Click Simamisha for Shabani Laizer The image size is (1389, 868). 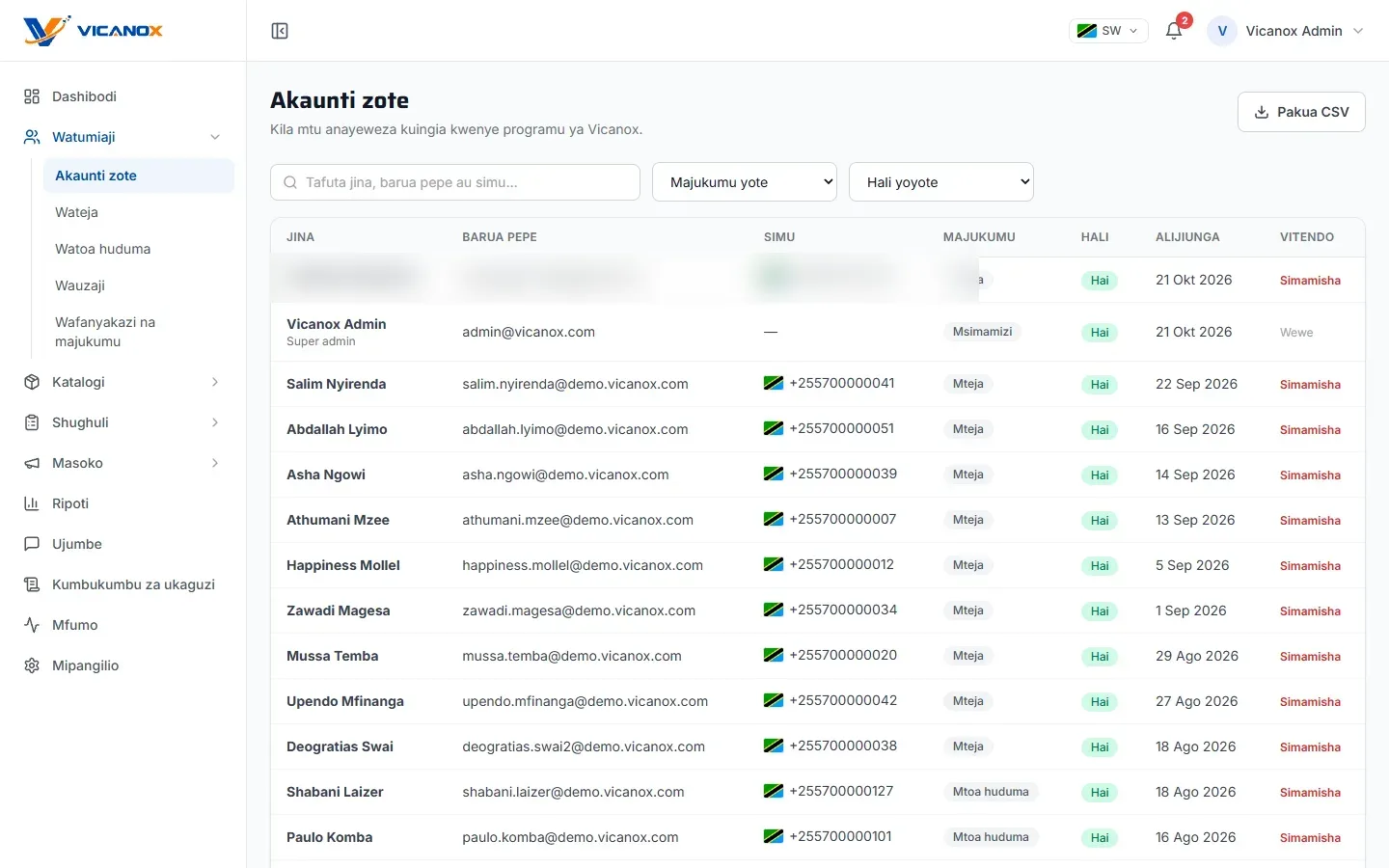1310,793
